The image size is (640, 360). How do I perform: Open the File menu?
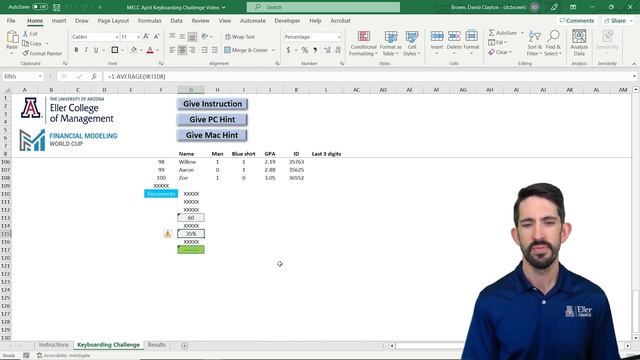tap(11, 20)
